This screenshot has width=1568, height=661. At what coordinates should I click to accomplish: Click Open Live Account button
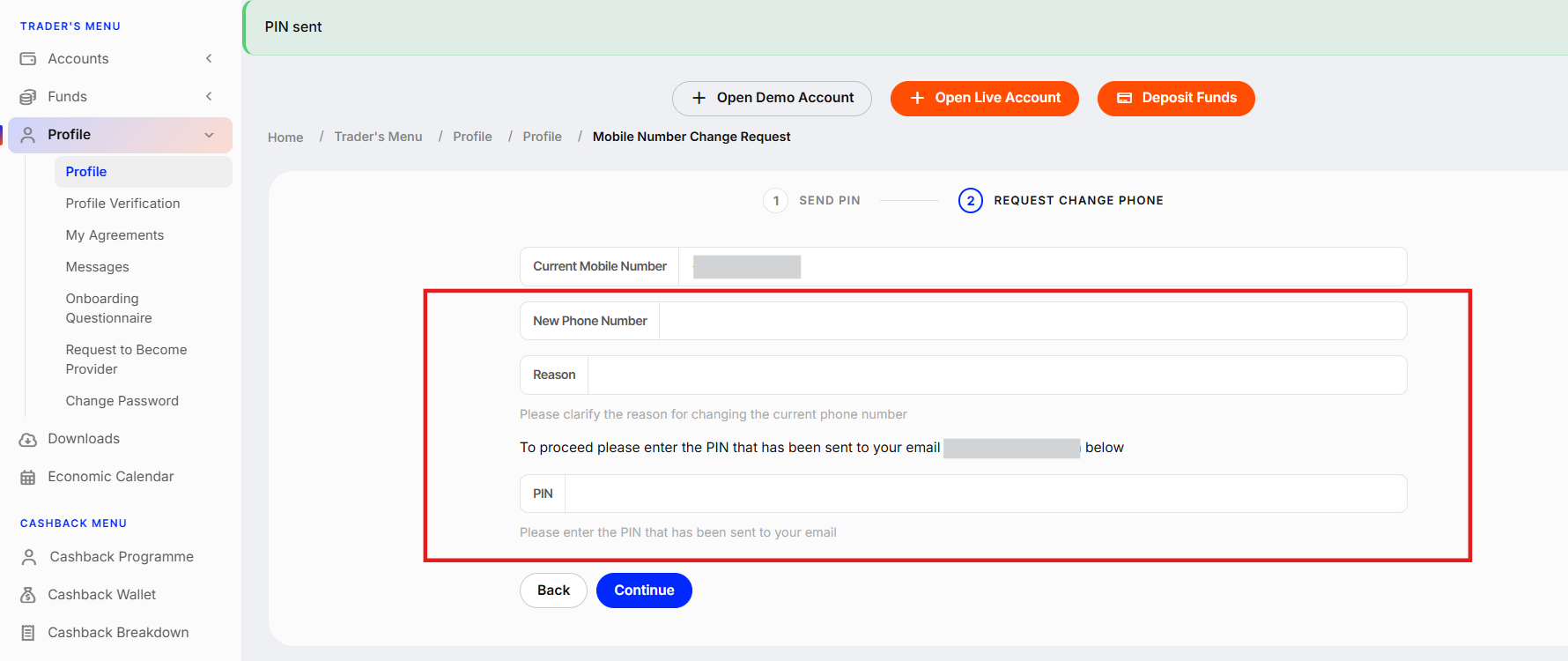click(985, 98)
